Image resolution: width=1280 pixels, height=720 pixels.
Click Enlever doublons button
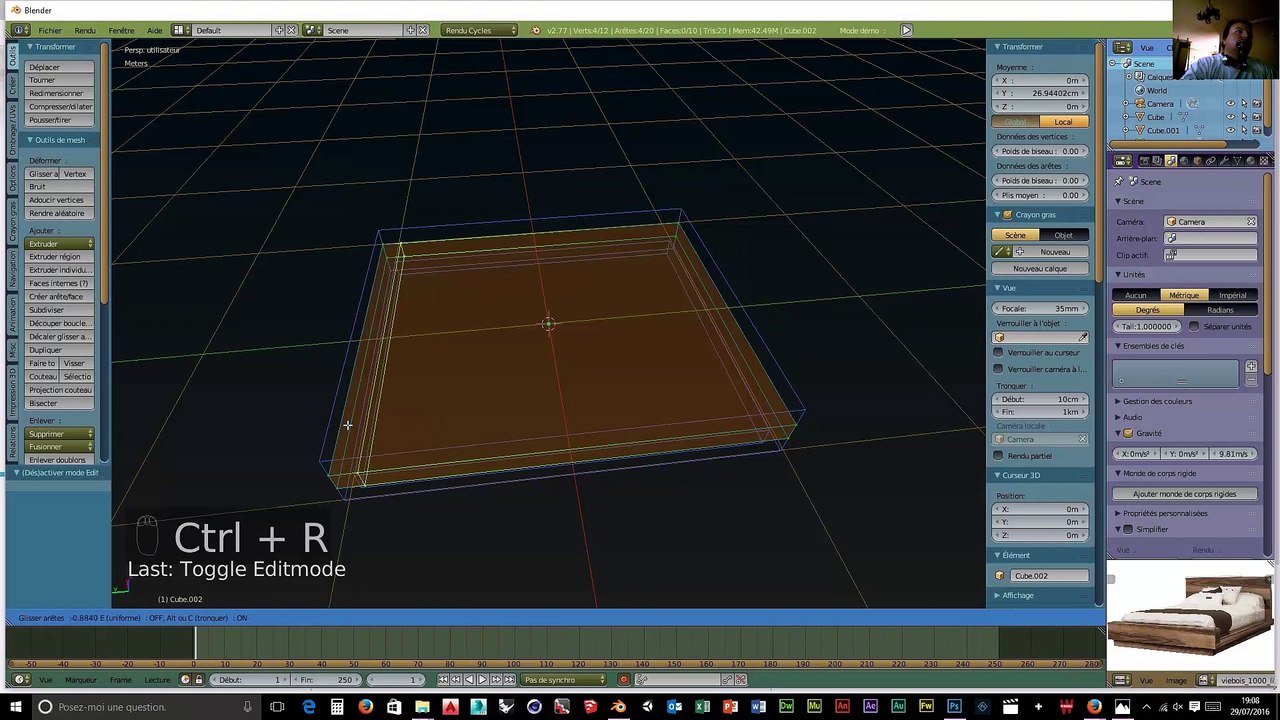(x=60, y=460)
